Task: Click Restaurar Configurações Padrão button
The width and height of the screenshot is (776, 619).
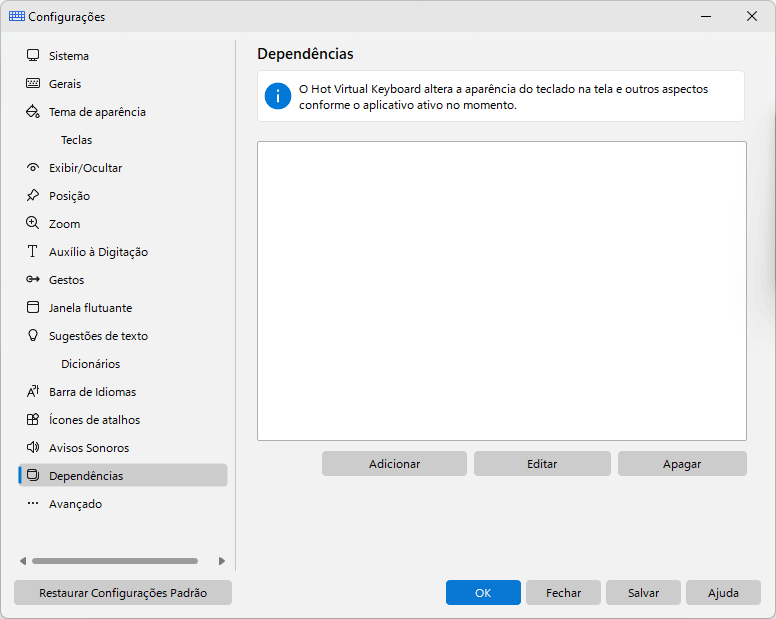Action: point(123,593)
